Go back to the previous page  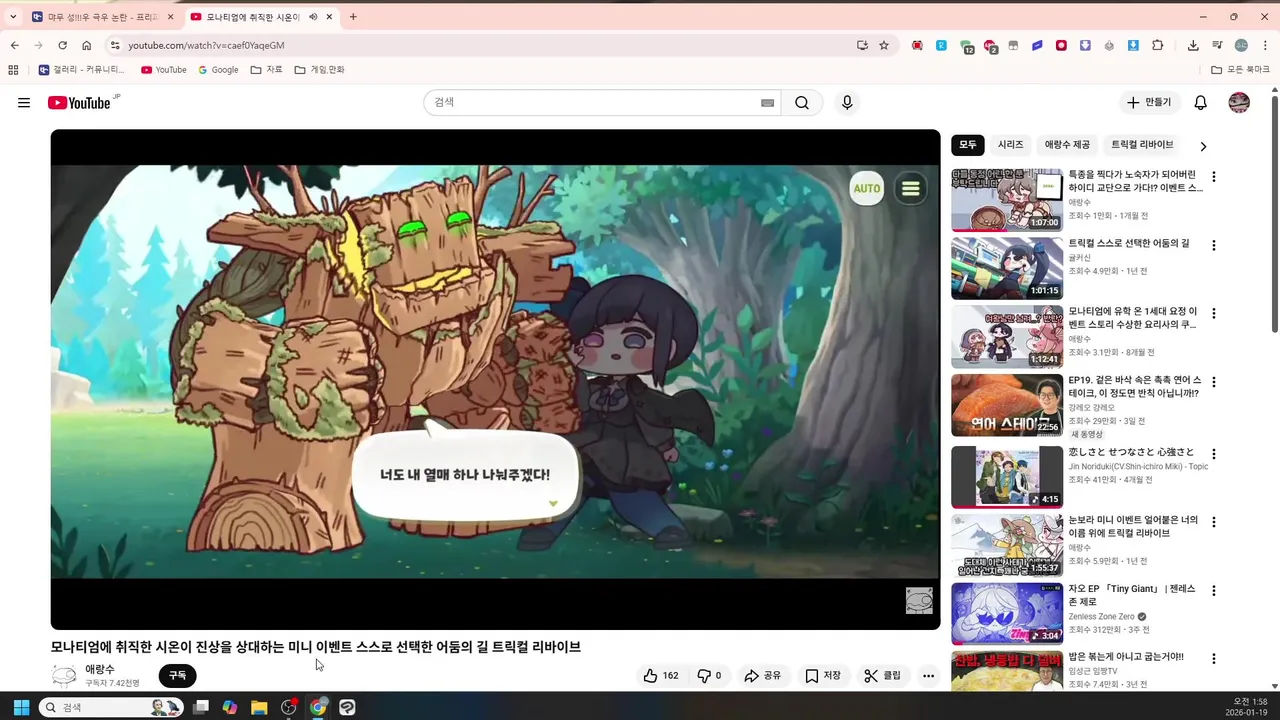tap(14, 45)
